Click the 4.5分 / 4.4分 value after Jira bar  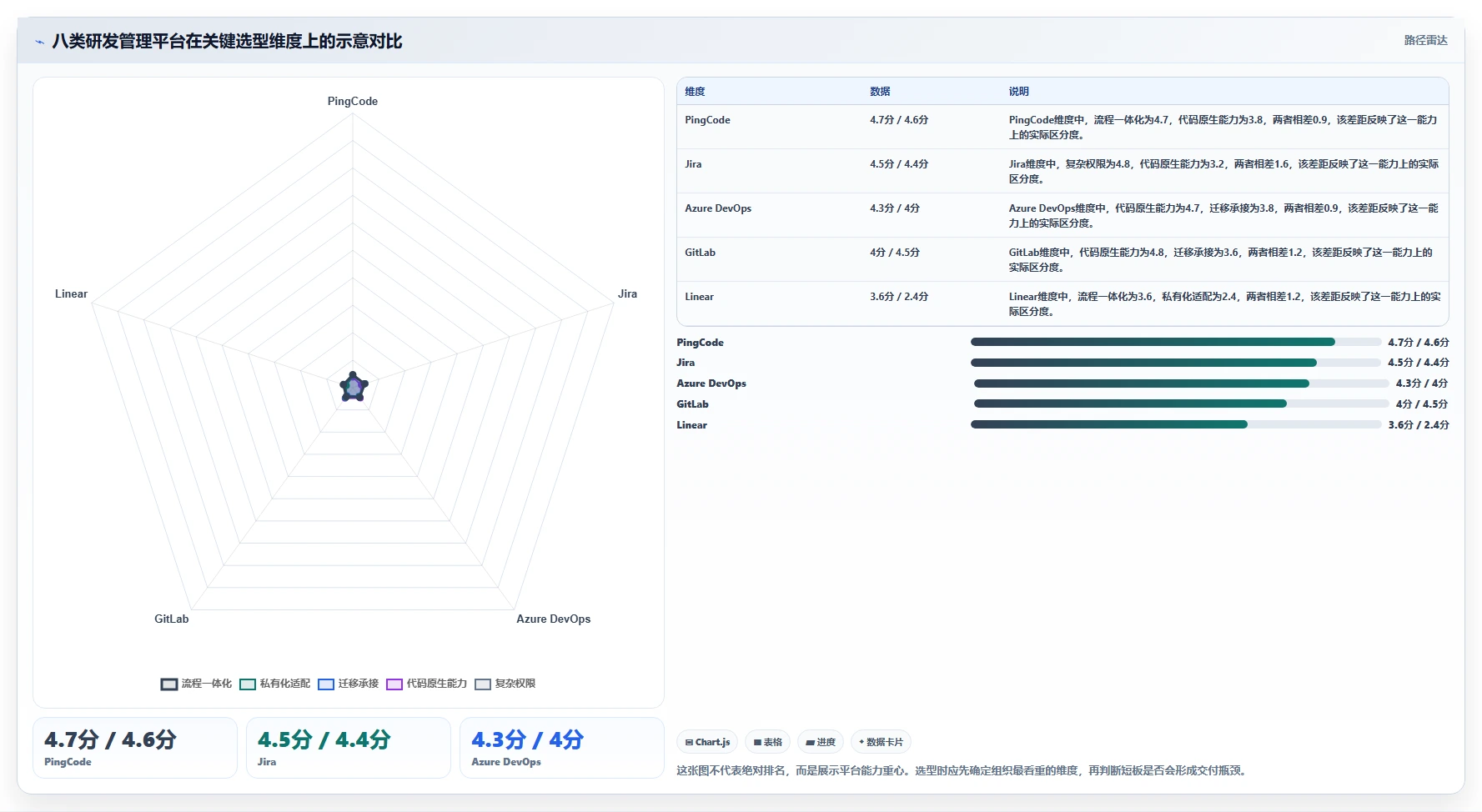pyautogui.click(x=1419, y=363)
